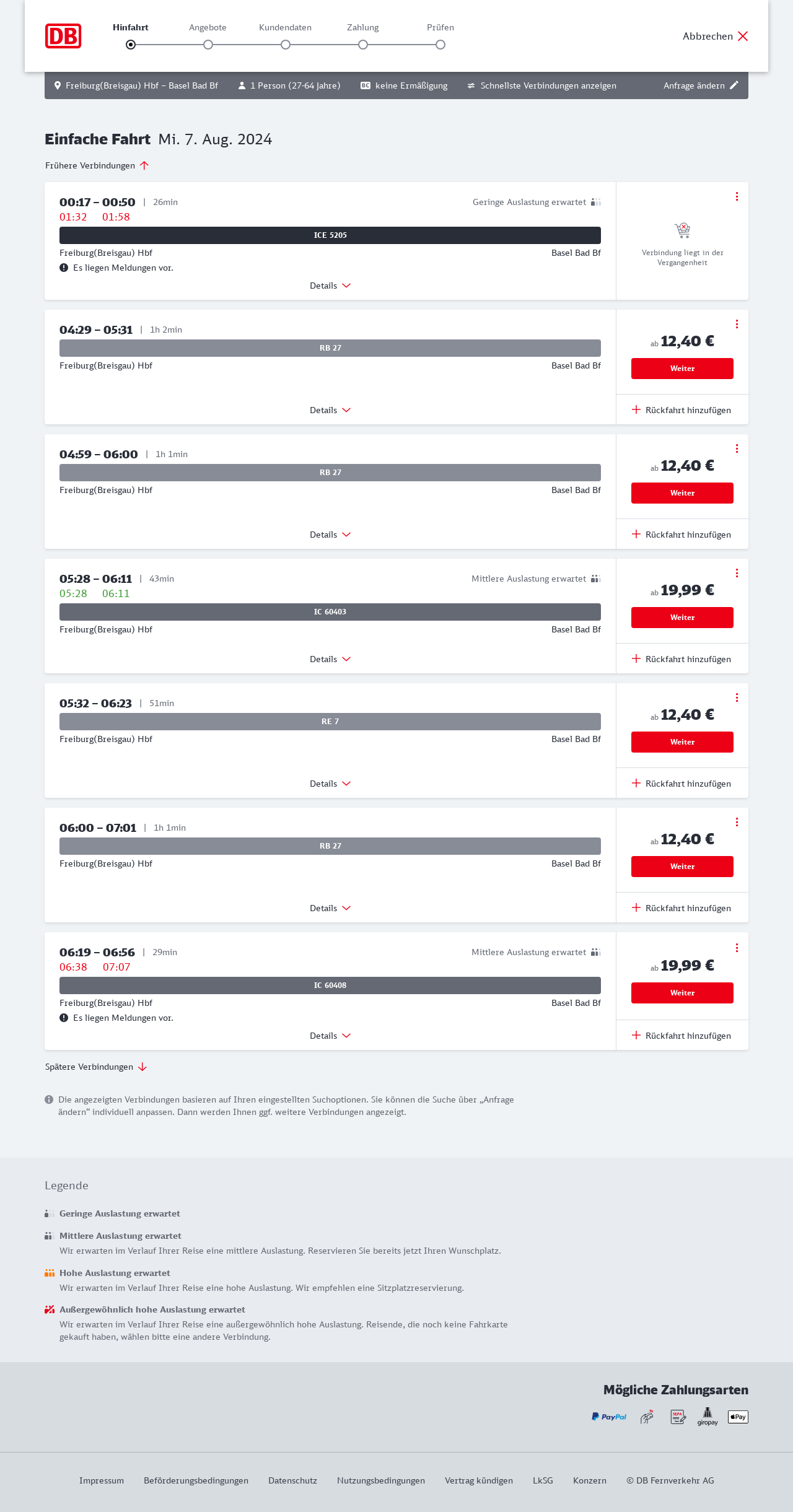Click the plus icon for the RE 7 Rückfahrt
793x1512 pixels.
click(x=636, y=784)
